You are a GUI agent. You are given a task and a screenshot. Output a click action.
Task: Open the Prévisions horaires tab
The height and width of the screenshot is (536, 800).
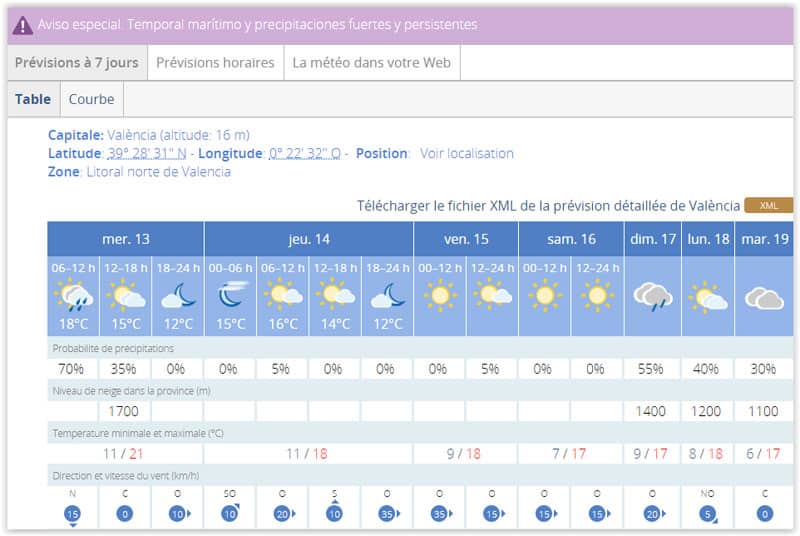click(x=215, y=62)
